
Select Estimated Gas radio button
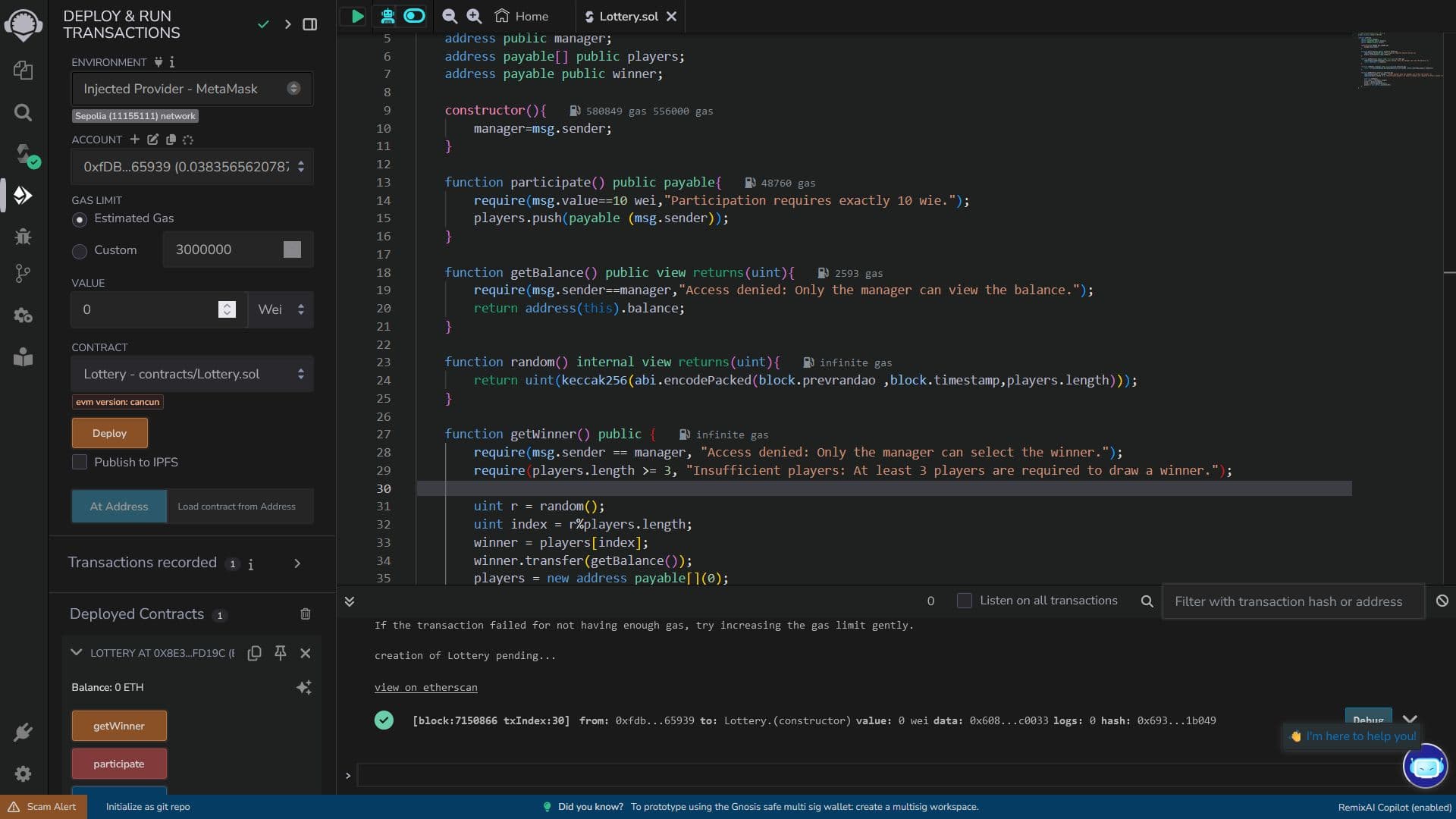click(x=80, y=219)
